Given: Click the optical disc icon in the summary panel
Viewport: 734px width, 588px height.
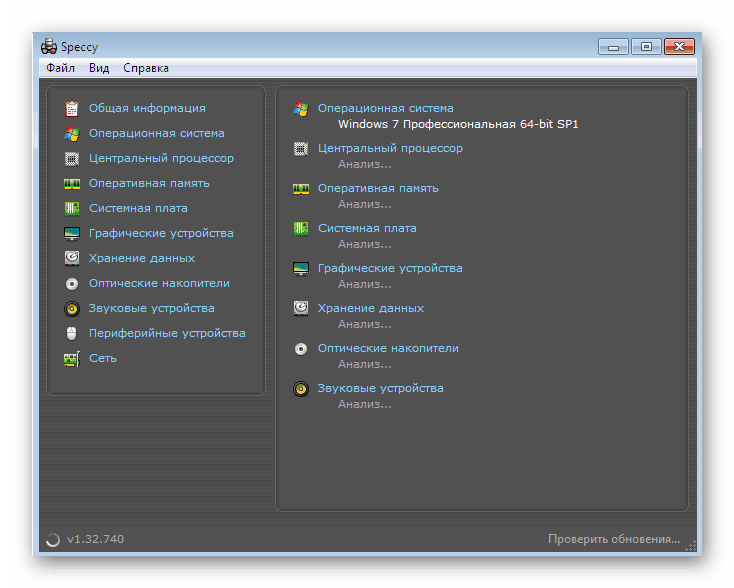Looking at the screenshot, I should 301,349.
